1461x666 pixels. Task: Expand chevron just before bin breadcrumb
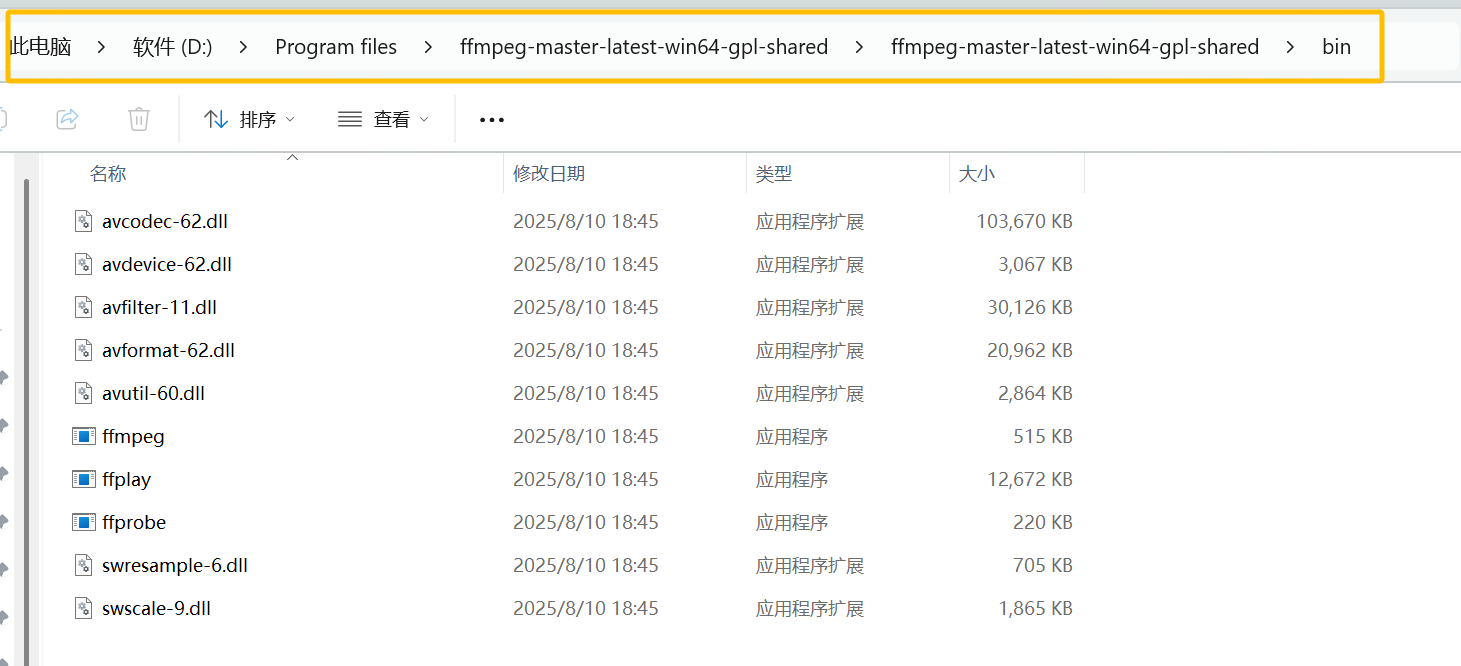tap(1291, 47)
